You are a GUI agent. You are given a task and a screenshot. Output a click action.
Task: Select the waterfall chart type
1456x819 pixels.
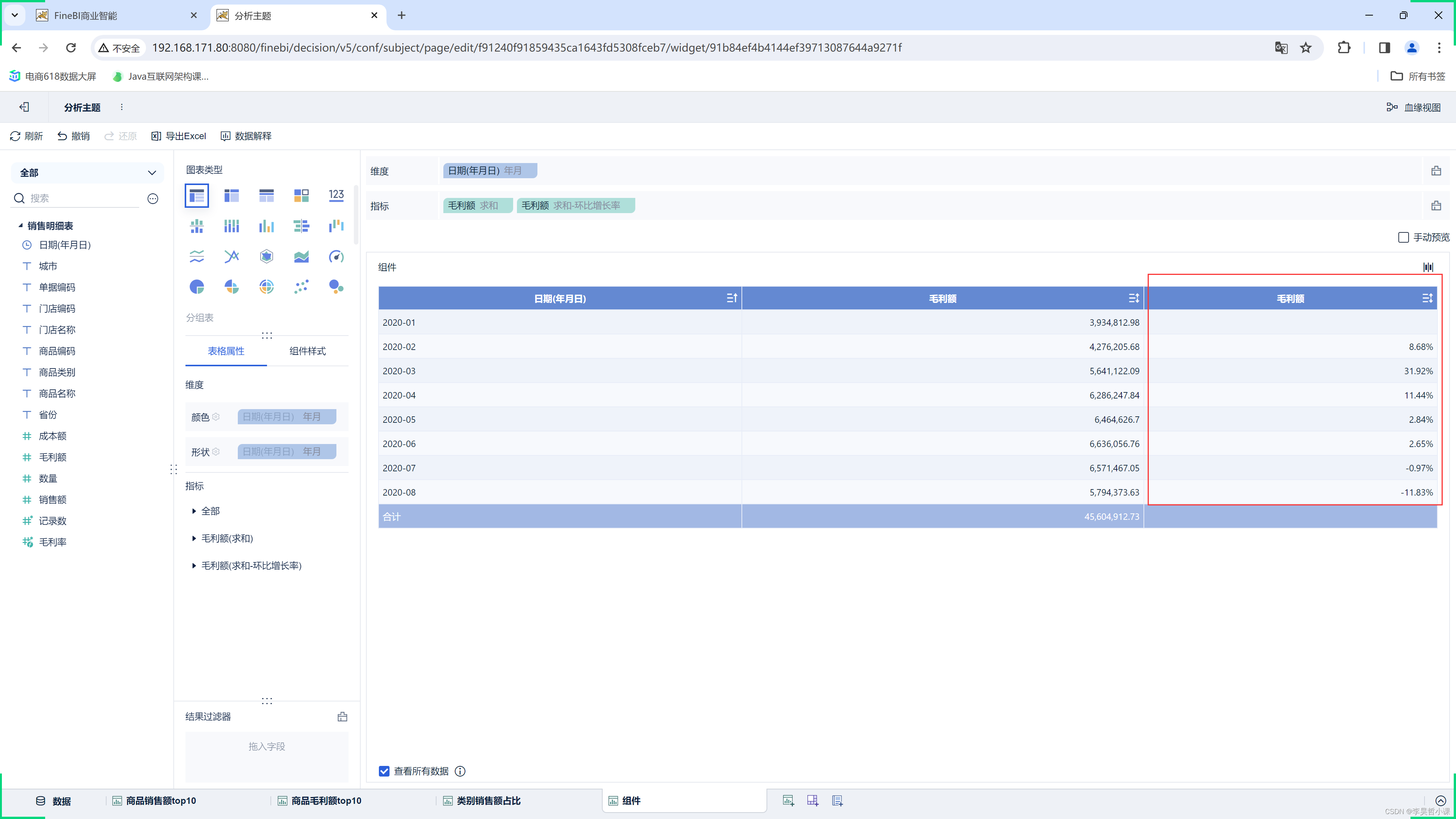[x=336, y=226]
